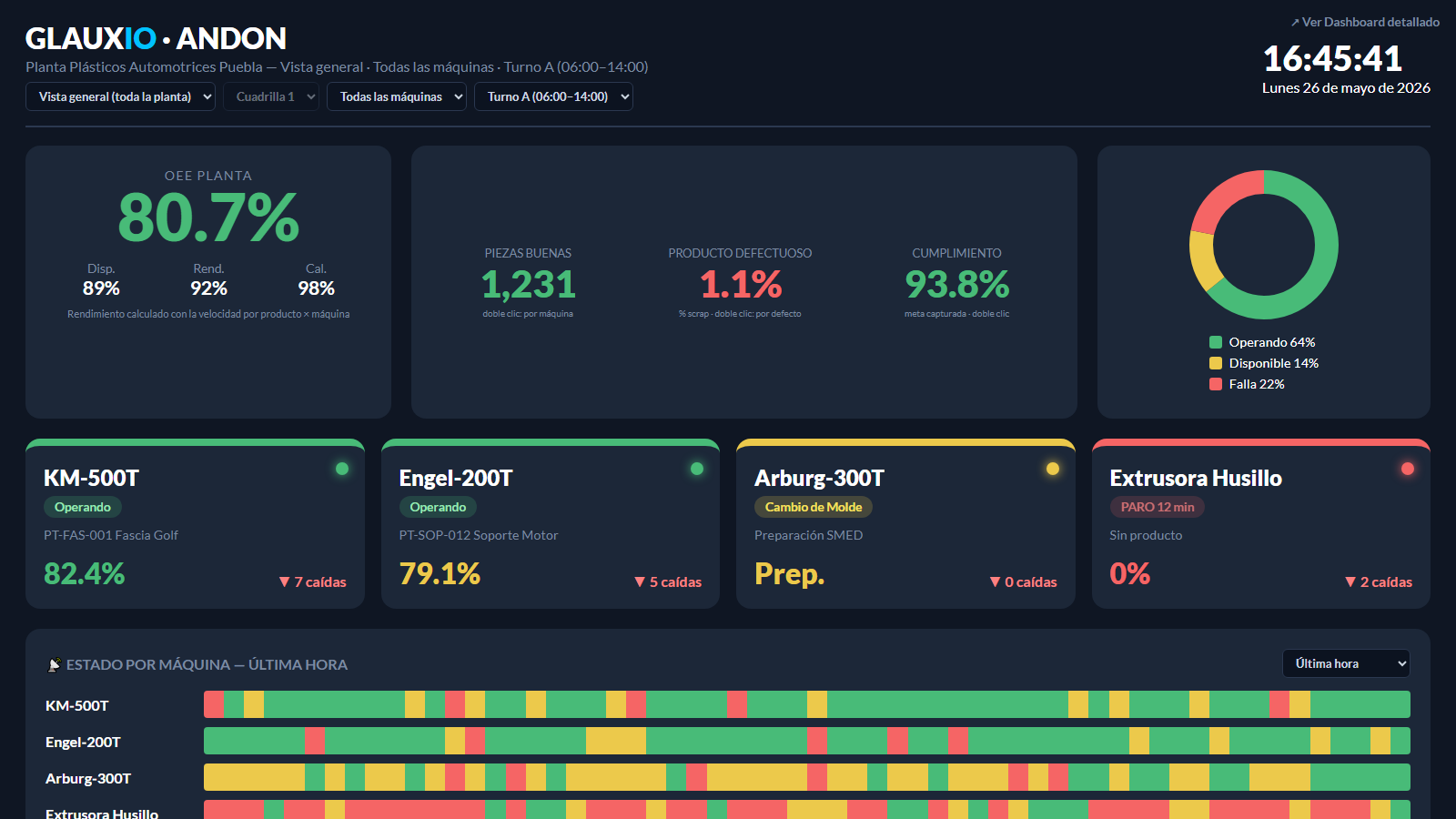Viewport: 1456px width, 819px height.
Task: Click the yellow status dot on Arburg-300T card
Action: [1053, 469]
